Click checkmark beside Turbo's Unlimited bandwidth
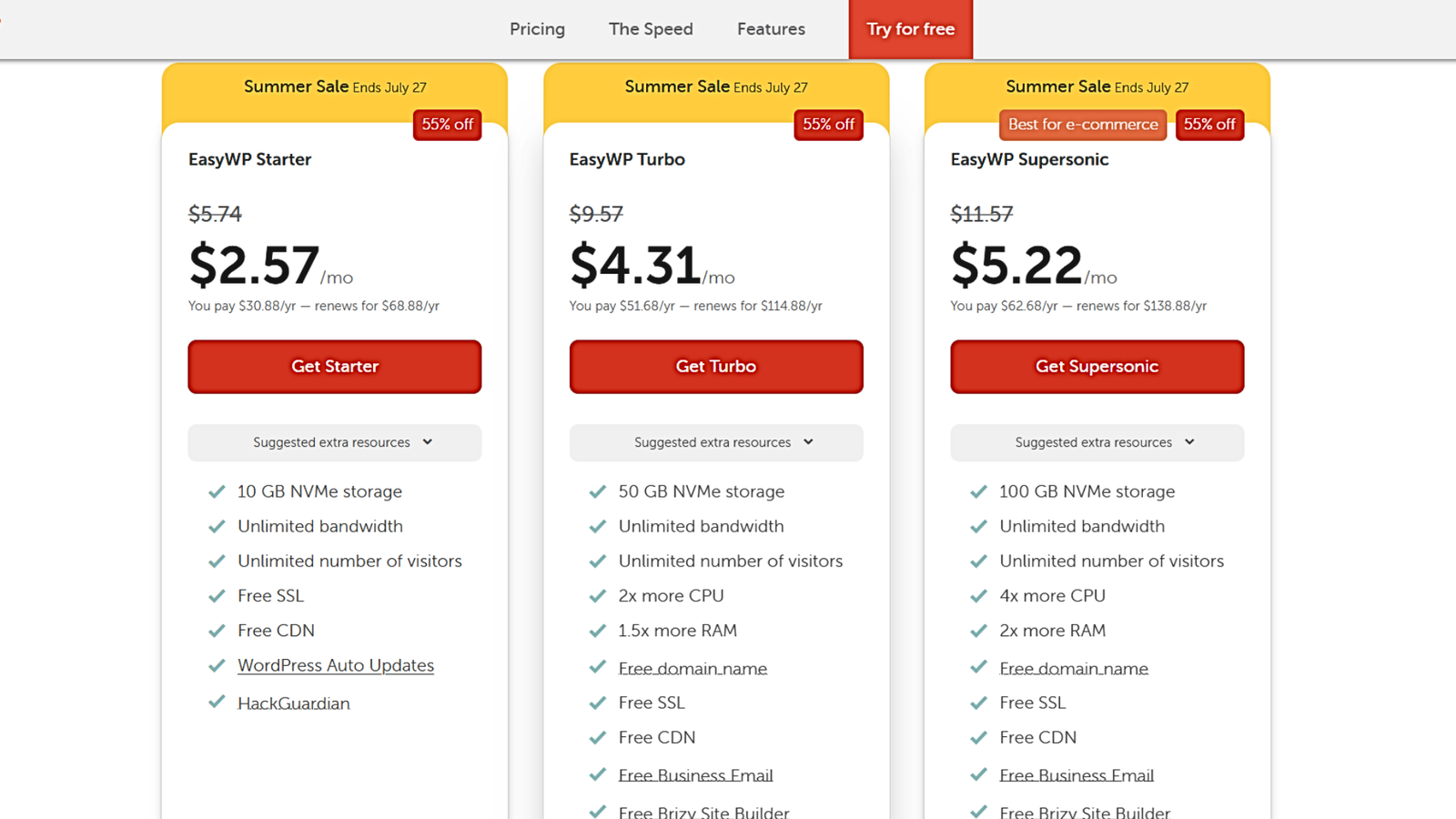Image resolution: width=1456 pixels, height=819 pixels. click(x=598, y=526)
